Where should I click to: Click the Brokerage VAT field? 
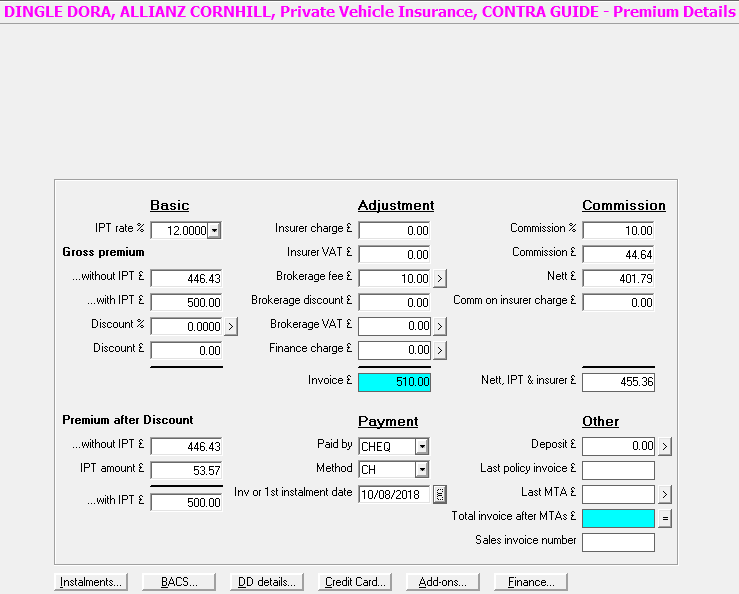pos(394,326)
